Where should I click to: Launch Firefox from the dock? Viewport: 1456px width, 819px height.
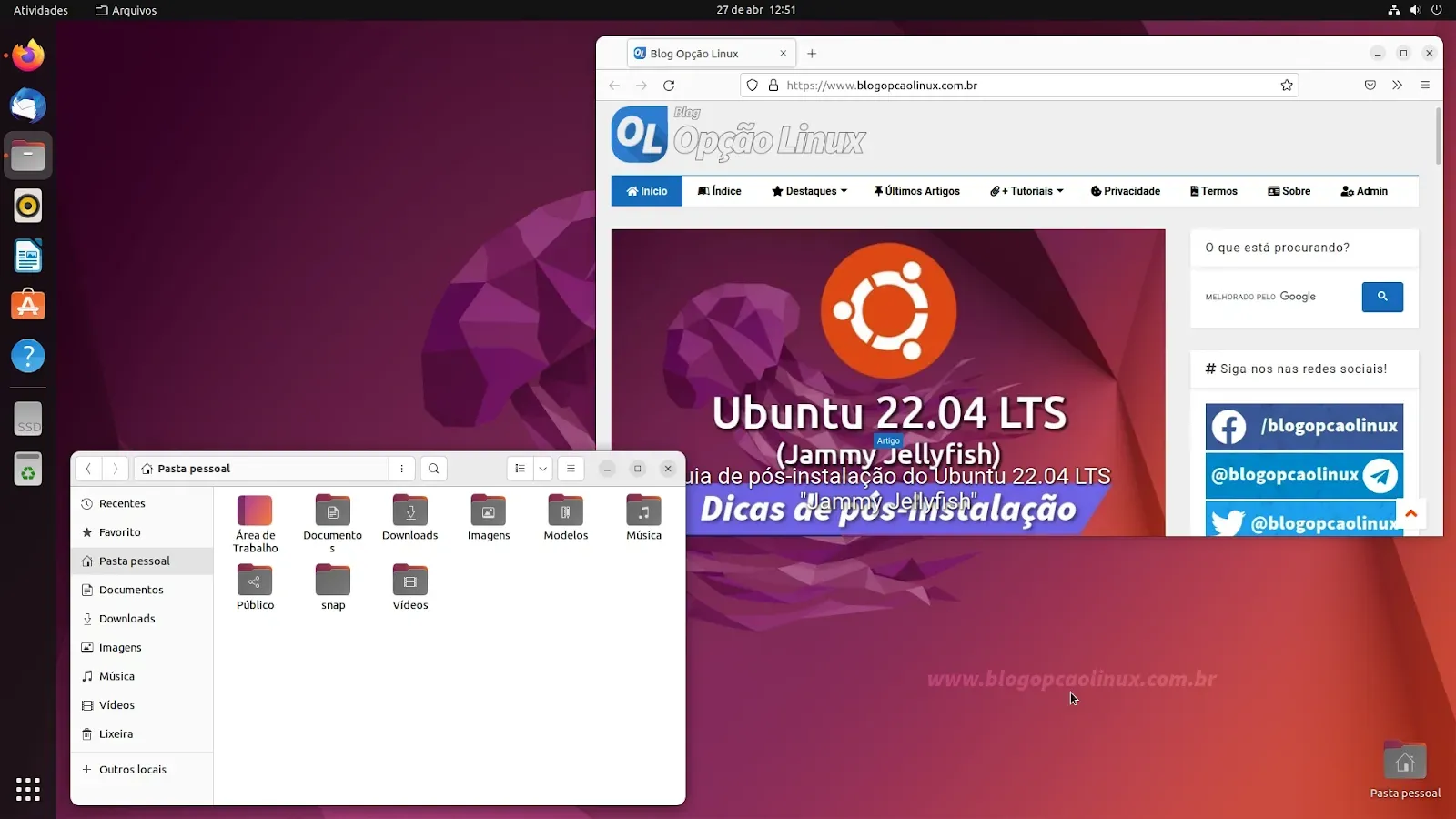[x=28, y=56]
